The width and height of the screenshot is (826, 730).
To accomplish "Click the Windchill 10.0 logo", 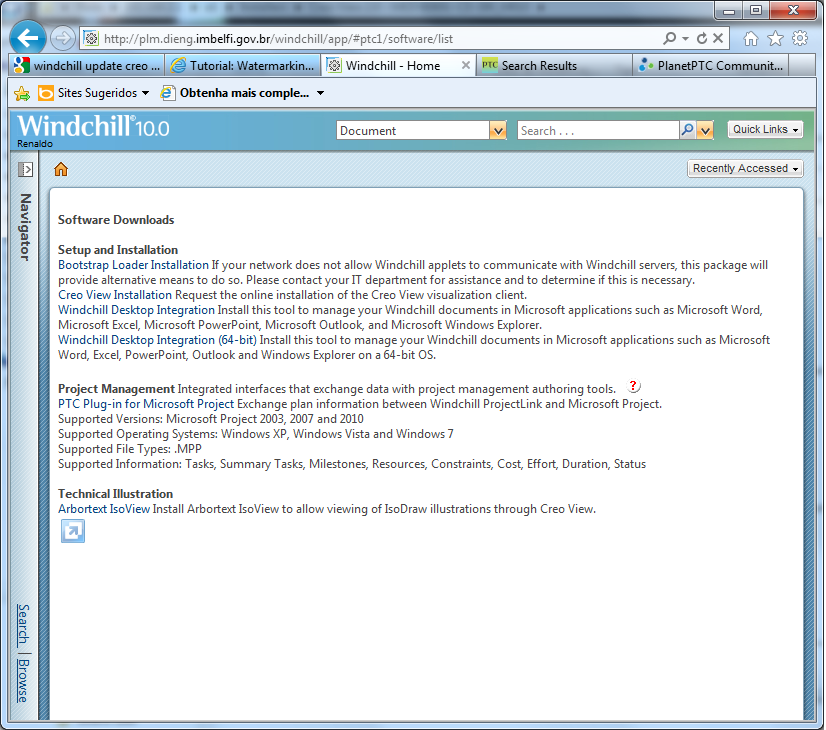I will pyautogui.click(x=93, y=126).
